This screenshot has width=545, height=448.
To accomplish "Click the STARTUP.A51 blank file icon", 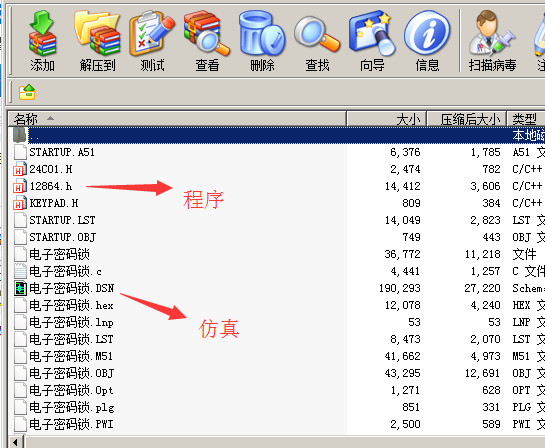I will (x=20, y=152).
